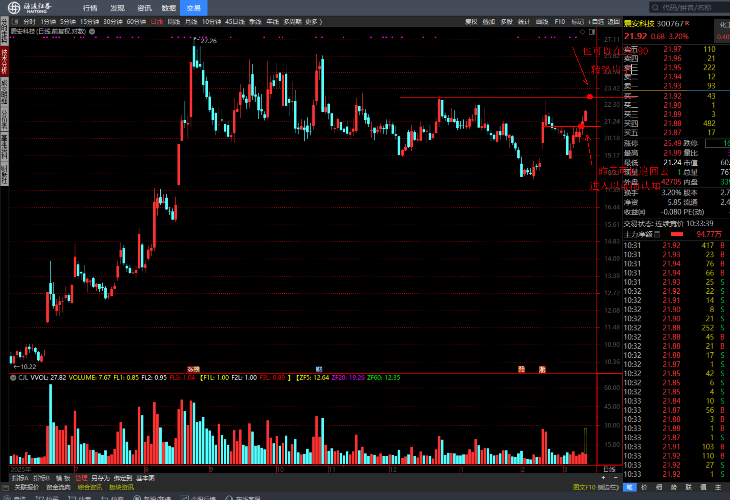
Task: Click the chart zoom-in plus button
Action: pyautogui.click(x=604, y=478)
